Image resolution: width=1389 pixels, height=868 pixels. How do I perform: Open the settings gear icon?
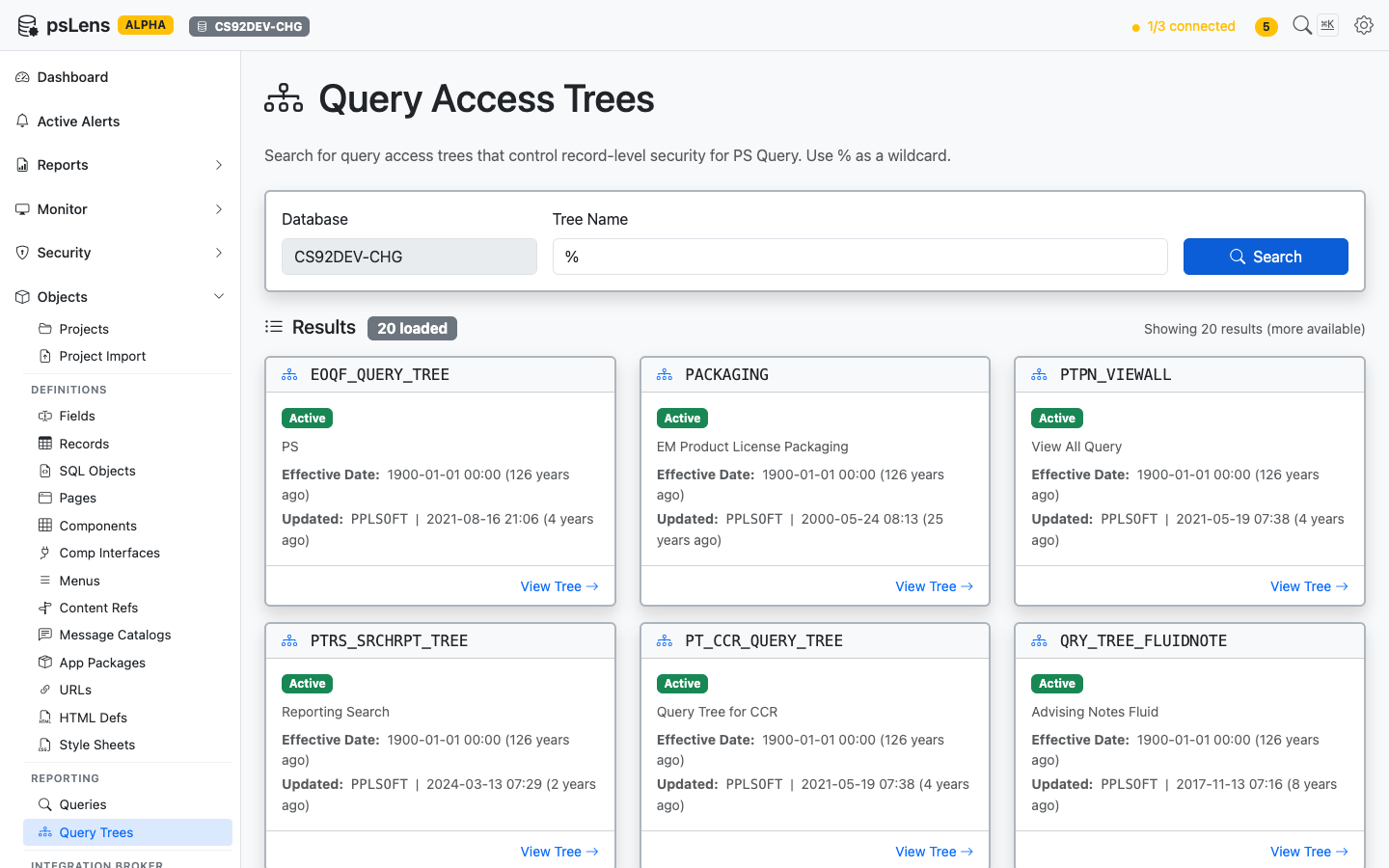tap(1363, 26)
